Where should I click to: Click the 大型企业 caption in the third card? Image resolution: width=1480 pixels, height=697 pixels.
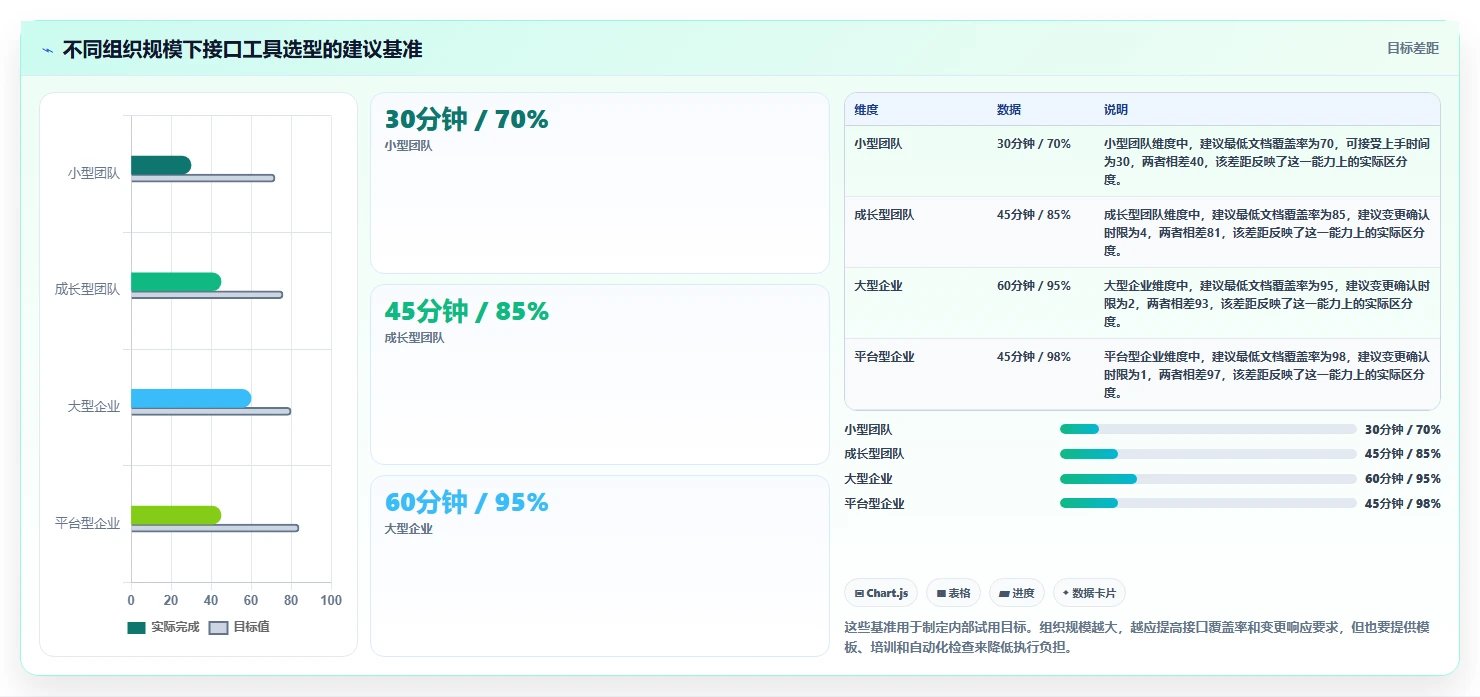point(409,529)
